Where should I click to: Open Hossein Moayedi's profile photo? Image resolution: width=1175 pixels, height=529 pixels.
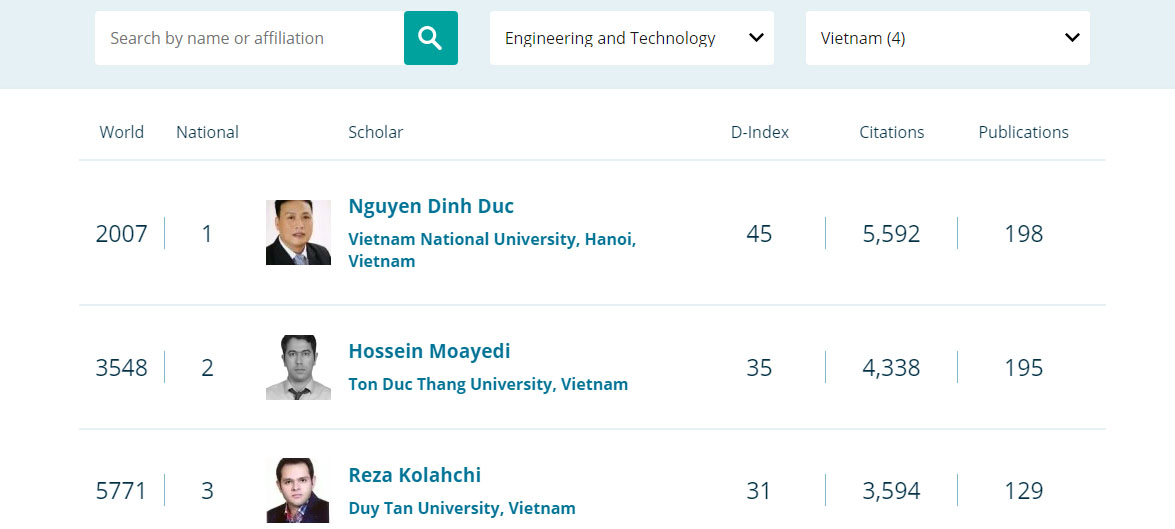click(x=298, y=367)
